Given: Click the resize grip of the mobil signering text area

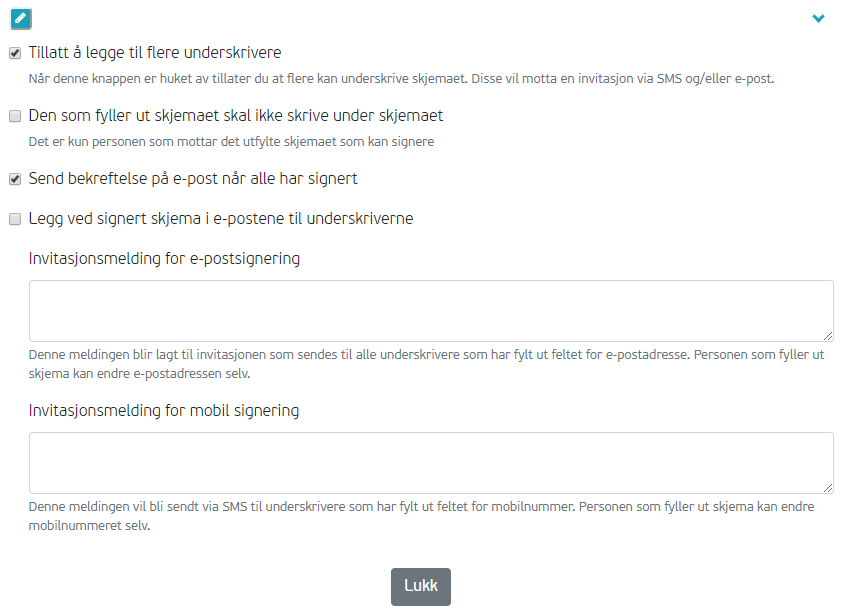Looking at the screenshot, I should 828,488.
